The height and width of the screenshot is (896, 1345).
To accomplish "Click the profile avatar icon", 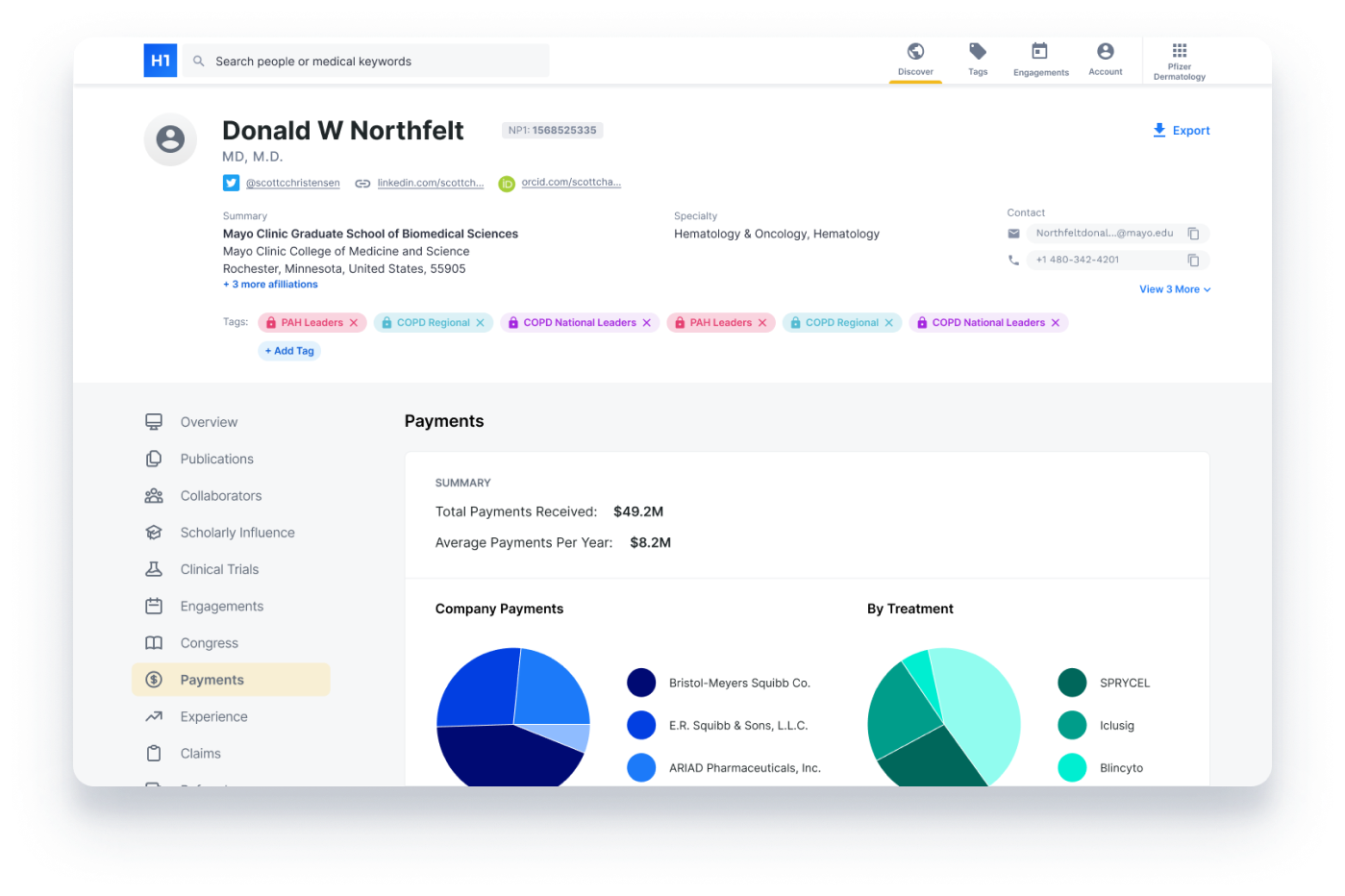I will (x=170, y=139).
